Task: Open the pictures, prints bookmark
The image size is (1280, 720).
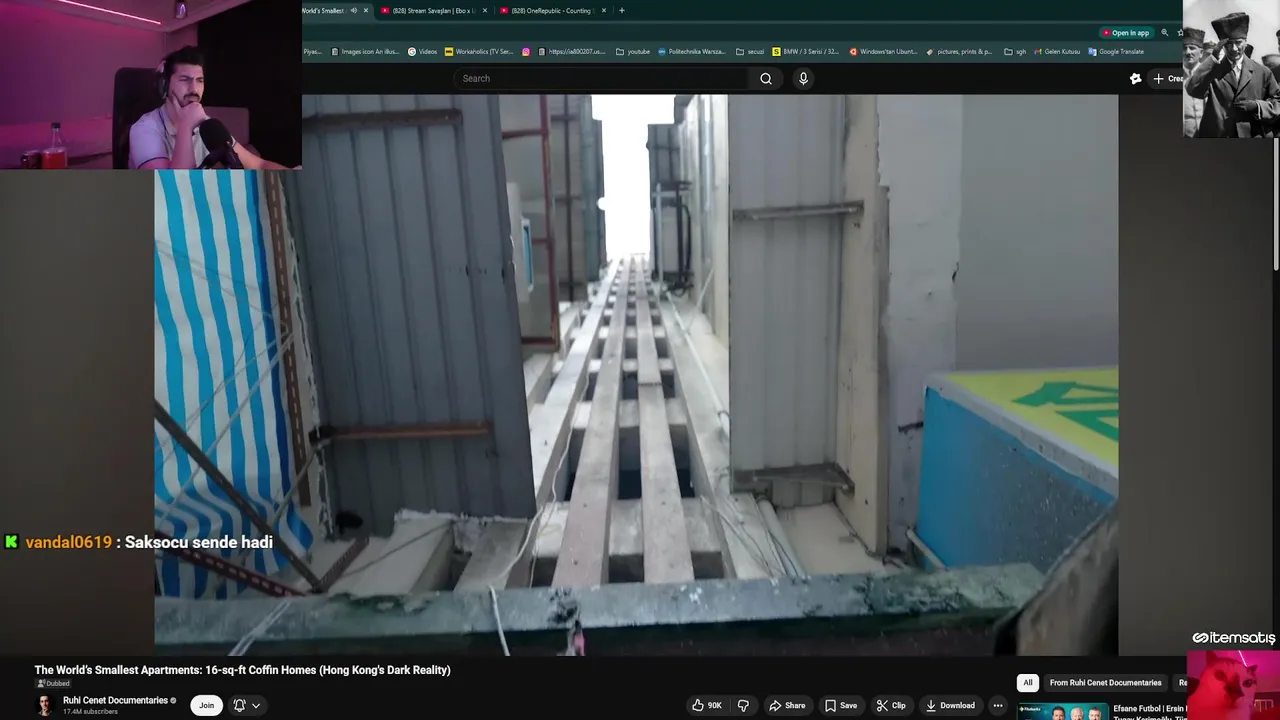Action: click(959, 52)
